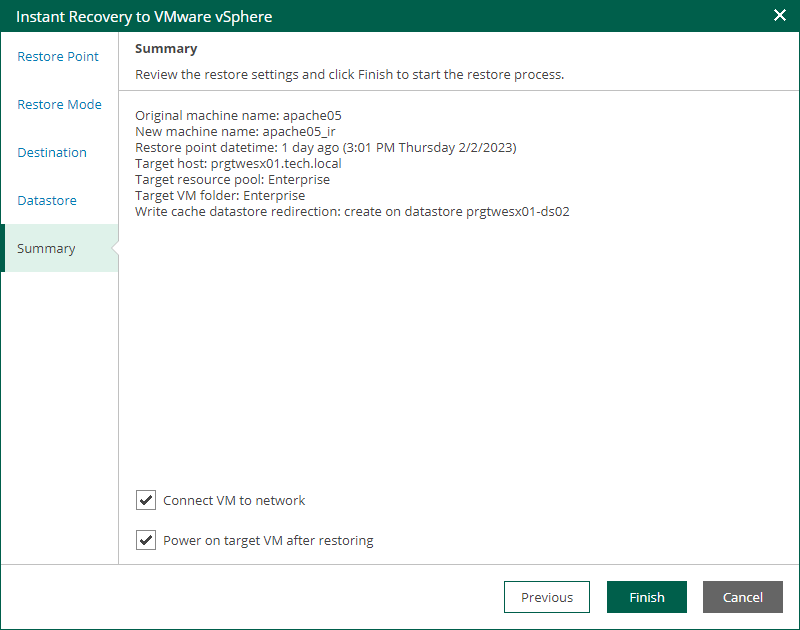Select the Datastore step
Screen dimensions: 800x630
coord(47,201)
